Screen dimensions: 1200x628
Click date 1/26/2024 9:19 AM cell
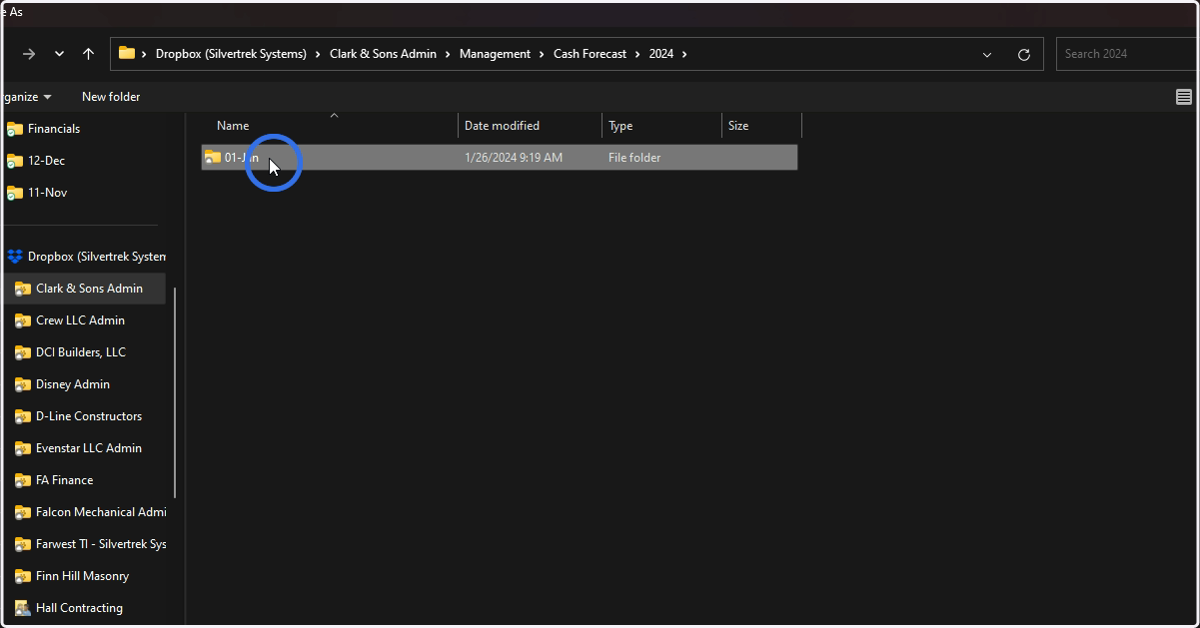tap(514, 158)
